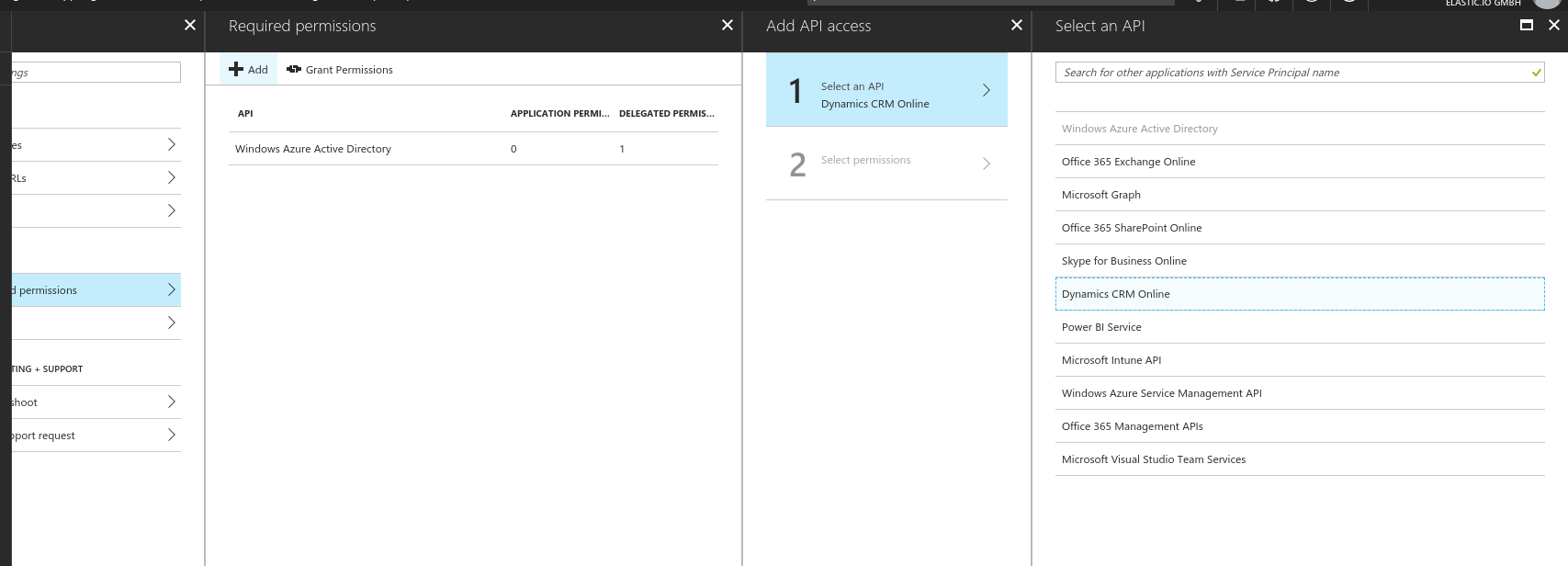Click the delegated permissions value 1
This screenshot has width=1568, height=566.
click(622, 149)
